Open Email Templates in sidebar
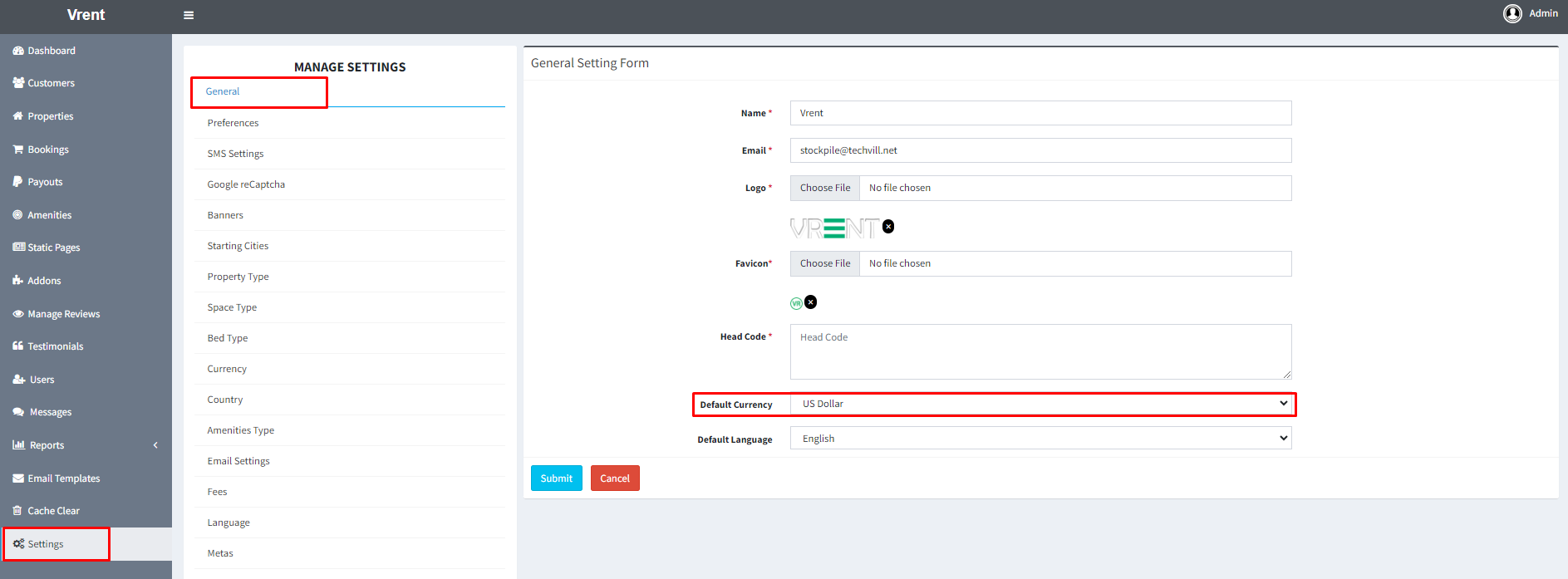The height and width of the screenshot is (579, 1568). 63,478
